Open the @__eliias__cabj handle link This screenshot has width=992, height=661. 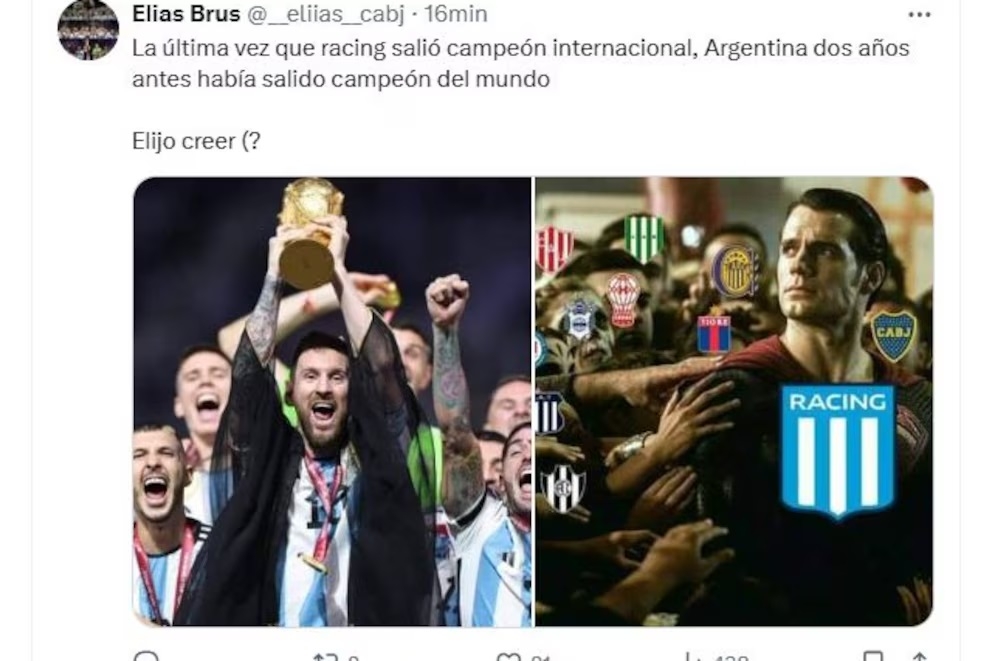(325, 14)
